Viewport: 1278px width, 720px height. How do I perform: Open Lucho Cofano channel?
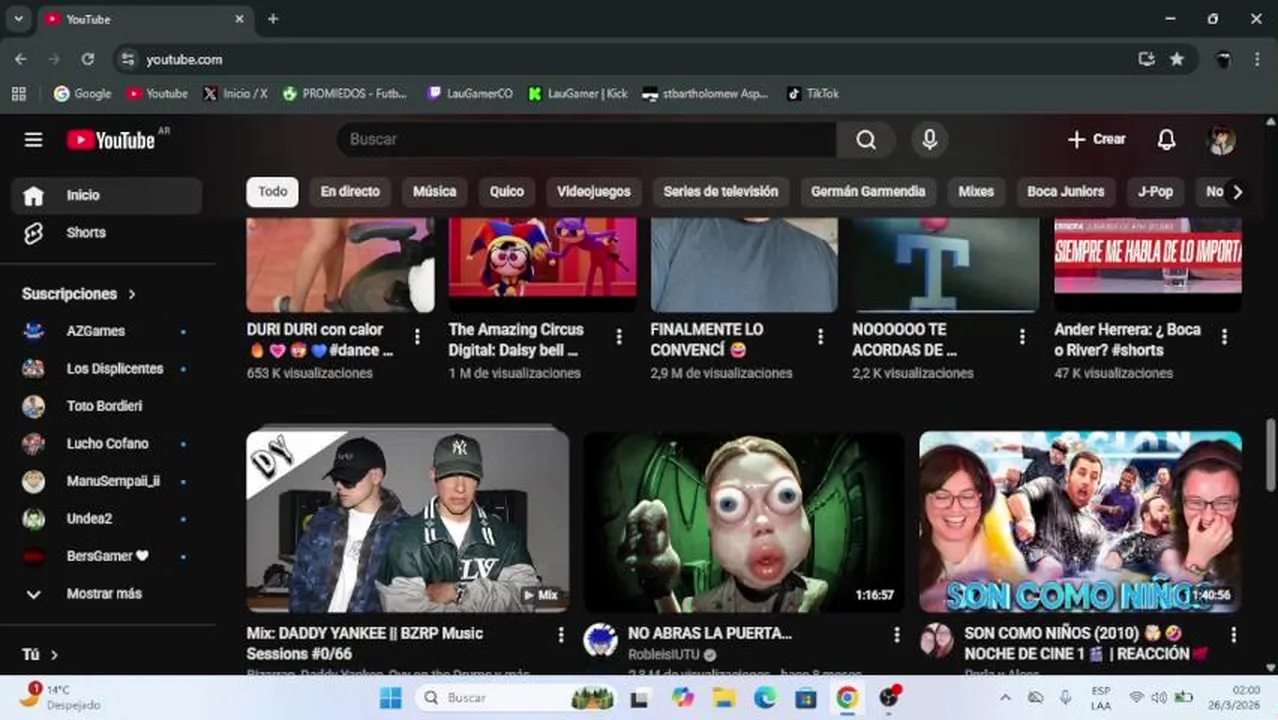pyautogui.click(x=106, y=443)
